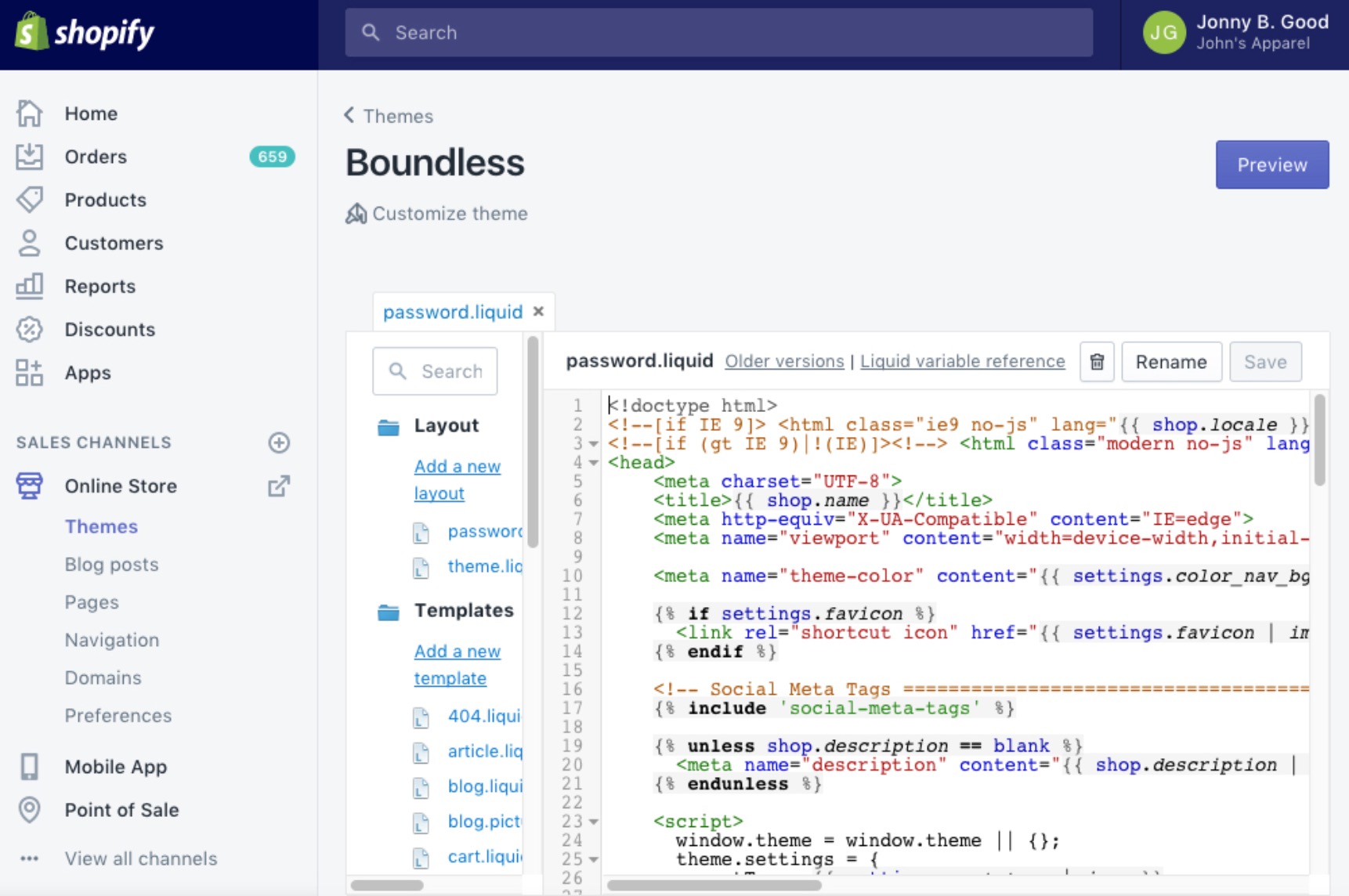Click the file list vertical scrollbar
This screenshot has width=1349, height=896.
click(x=533, y=443)
